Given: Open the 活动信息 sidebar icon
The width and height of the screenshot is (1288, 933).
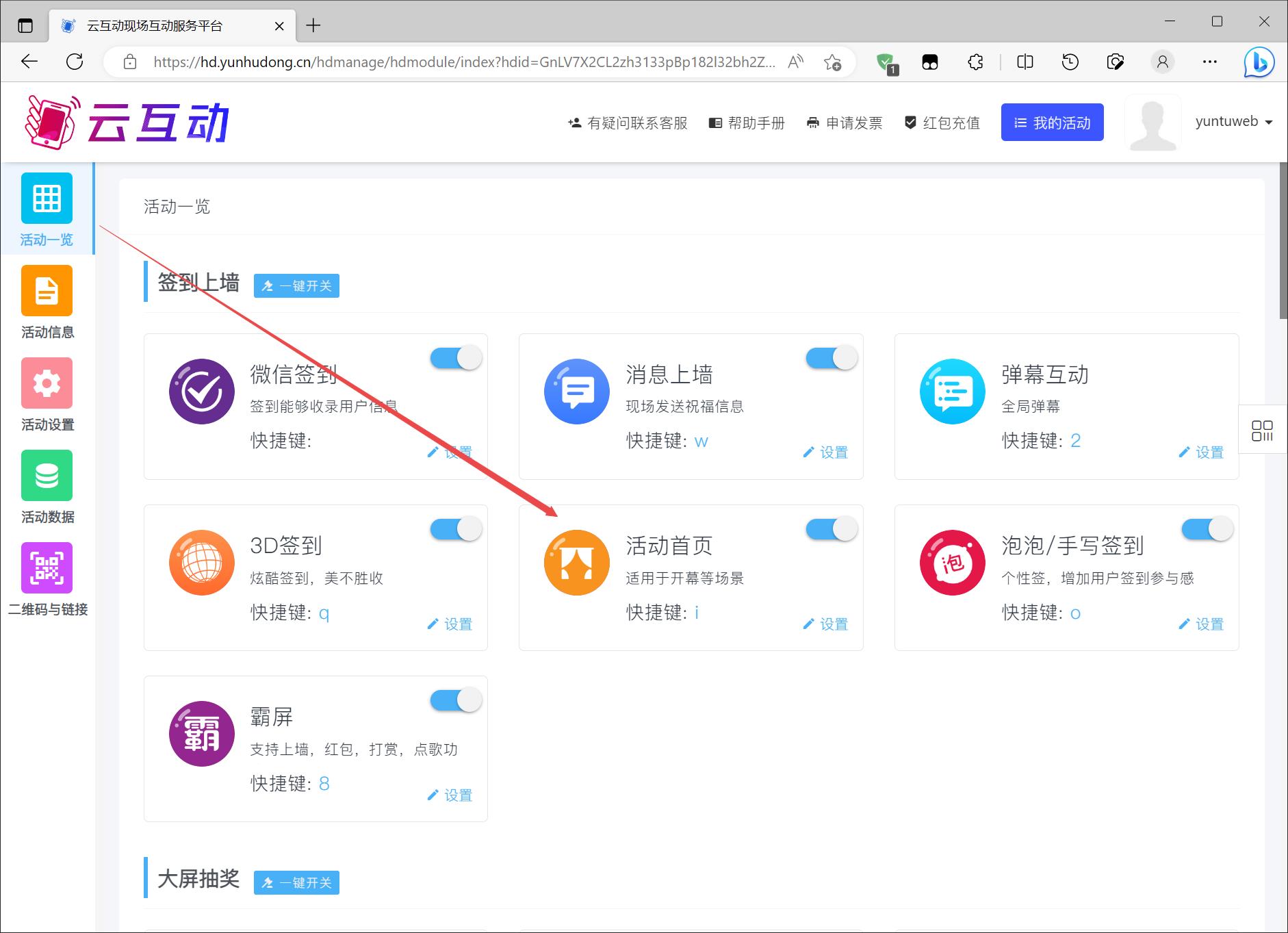Looking at the screenshot, I should coord(47,290).
